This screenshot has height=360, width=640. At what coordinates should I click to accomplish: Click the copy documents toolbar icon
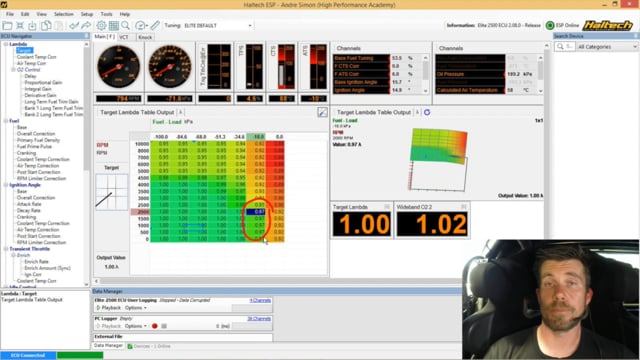coord(46,26)
